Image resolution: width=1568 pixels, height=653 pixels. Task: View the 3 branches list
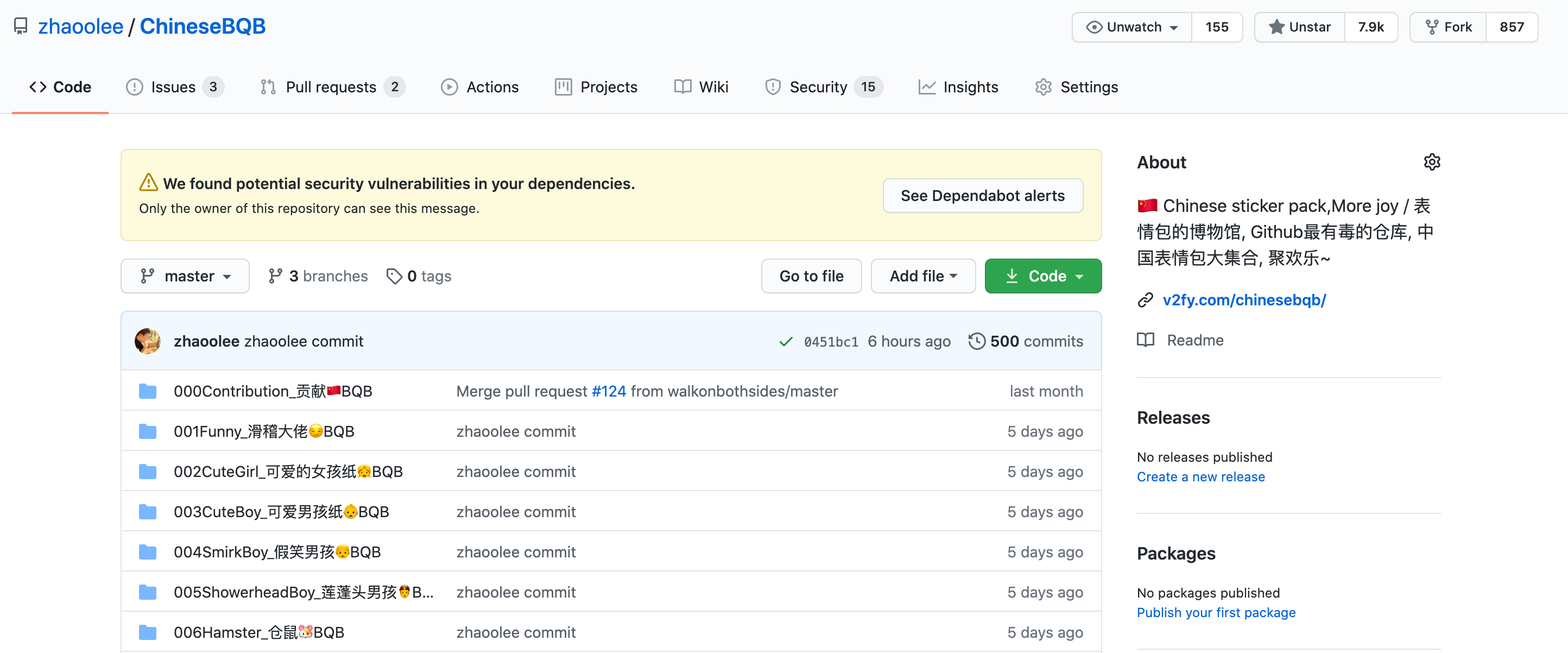pos(318,276)
